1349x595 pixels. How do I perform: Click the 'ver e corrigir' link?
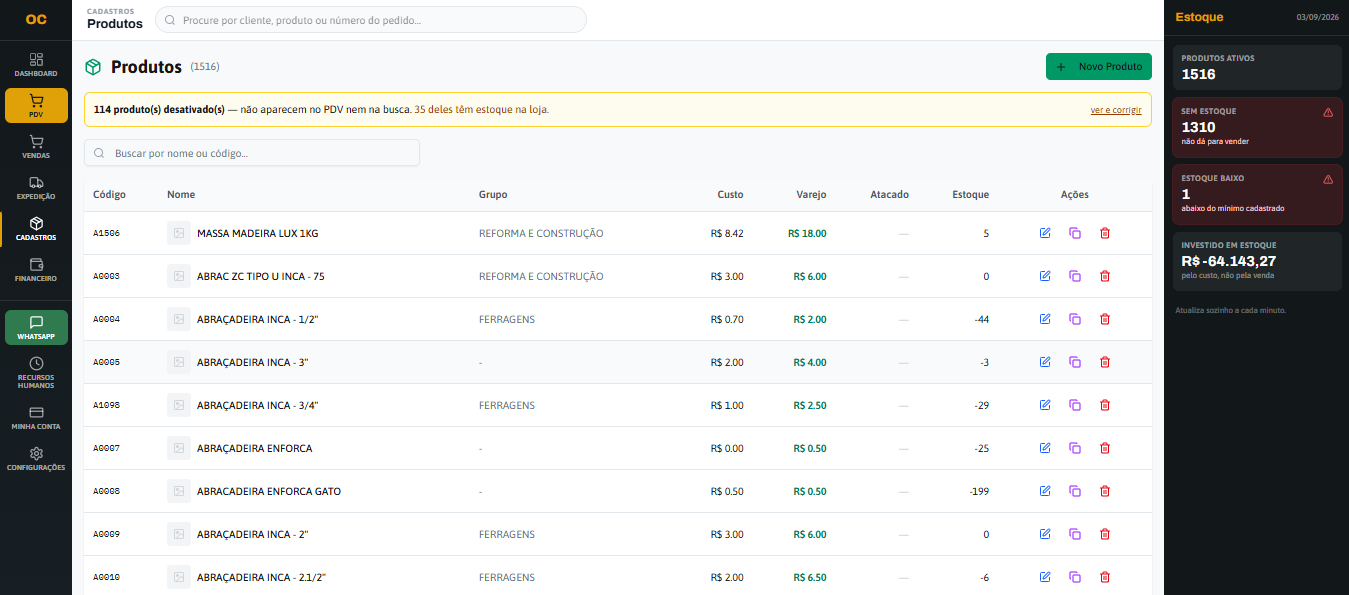coord(1116,110)
